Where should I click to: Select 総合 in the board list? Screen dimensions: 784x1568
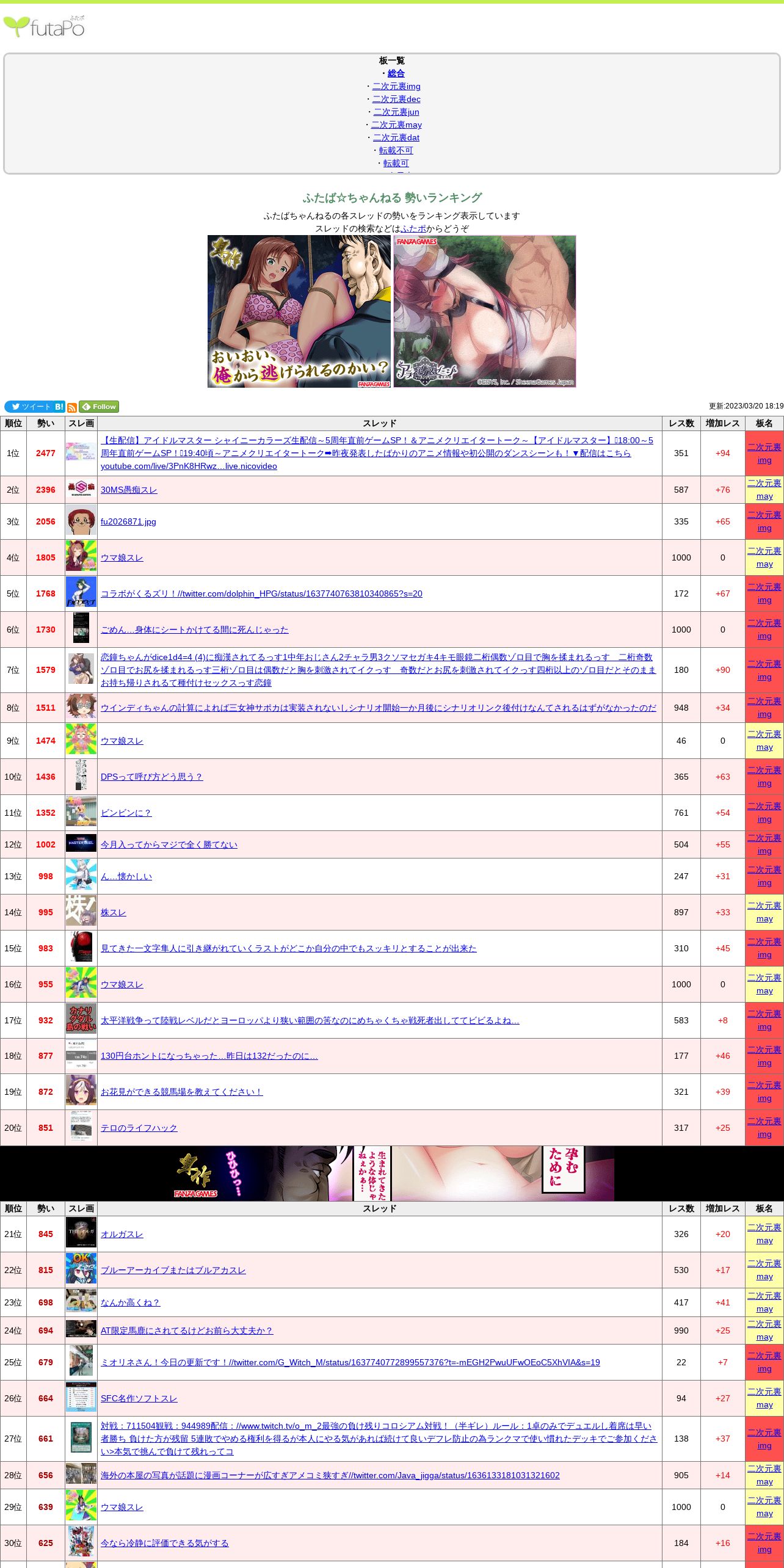point(396,73)
